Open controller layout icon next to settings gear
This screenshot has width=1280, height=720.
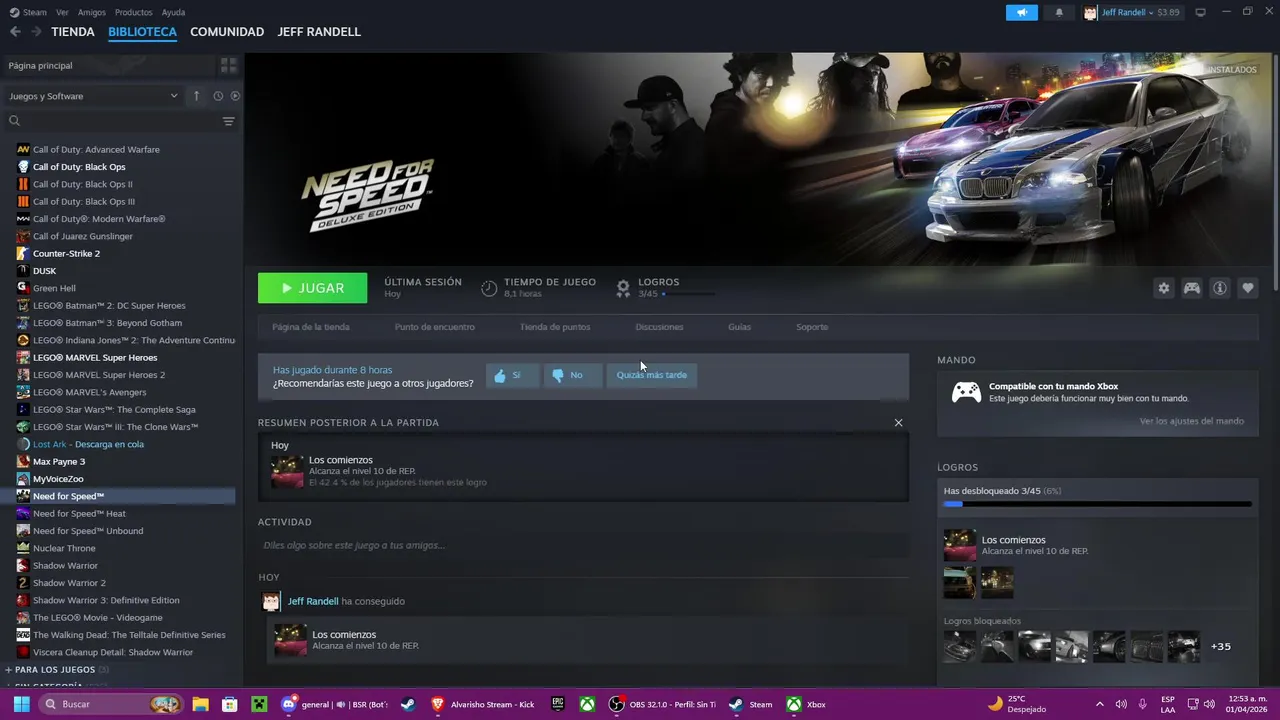(x=1191, y=288)
